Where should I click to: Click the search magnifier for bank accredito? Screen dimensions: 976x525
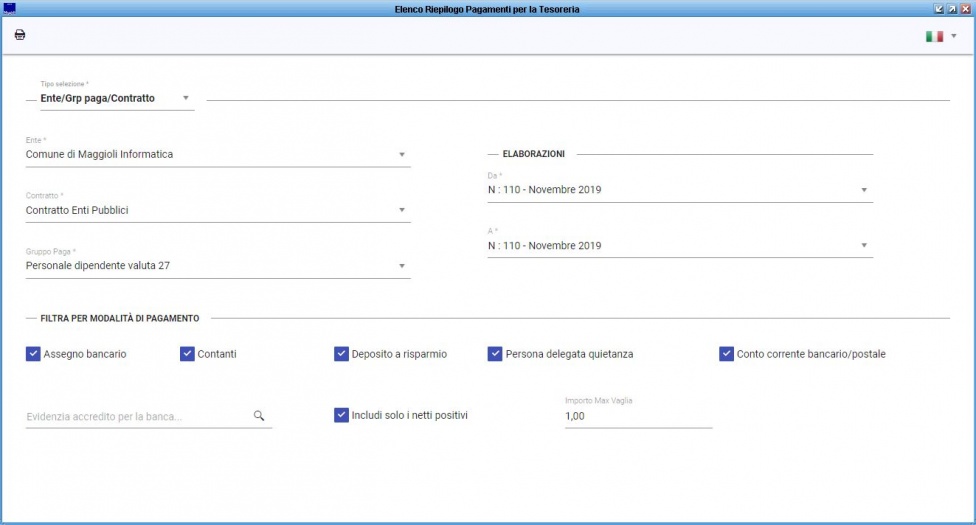(259, 415)
